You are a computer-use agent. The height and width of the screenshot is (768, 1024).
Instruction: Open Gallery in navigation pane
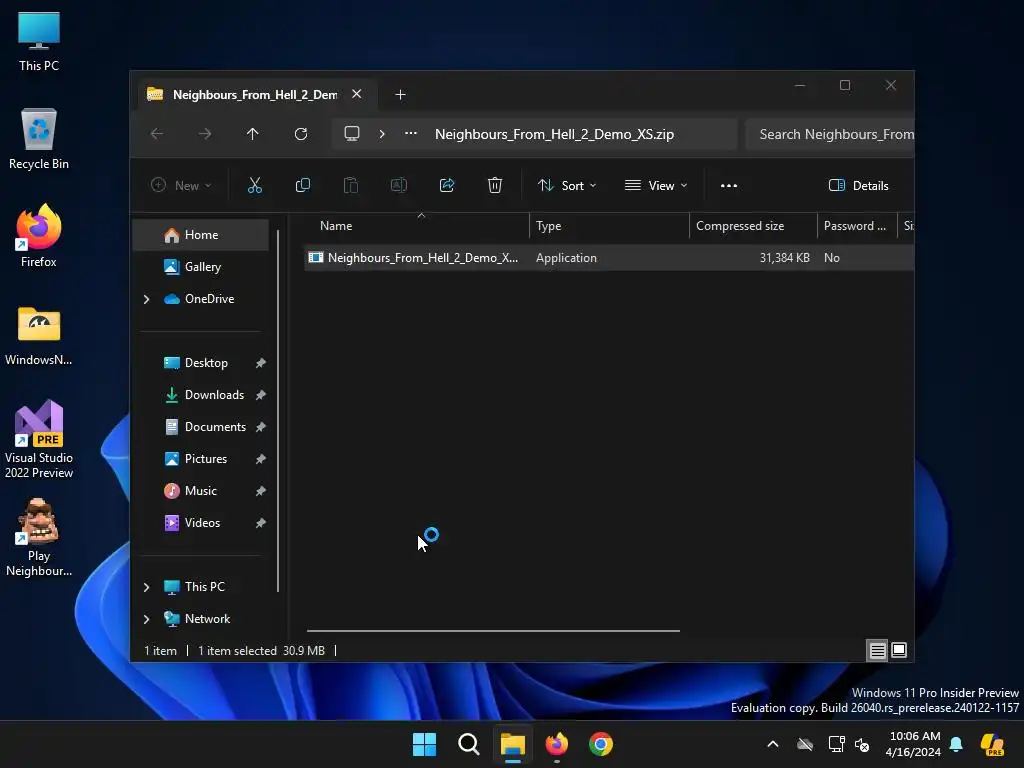tap(201, 267)
